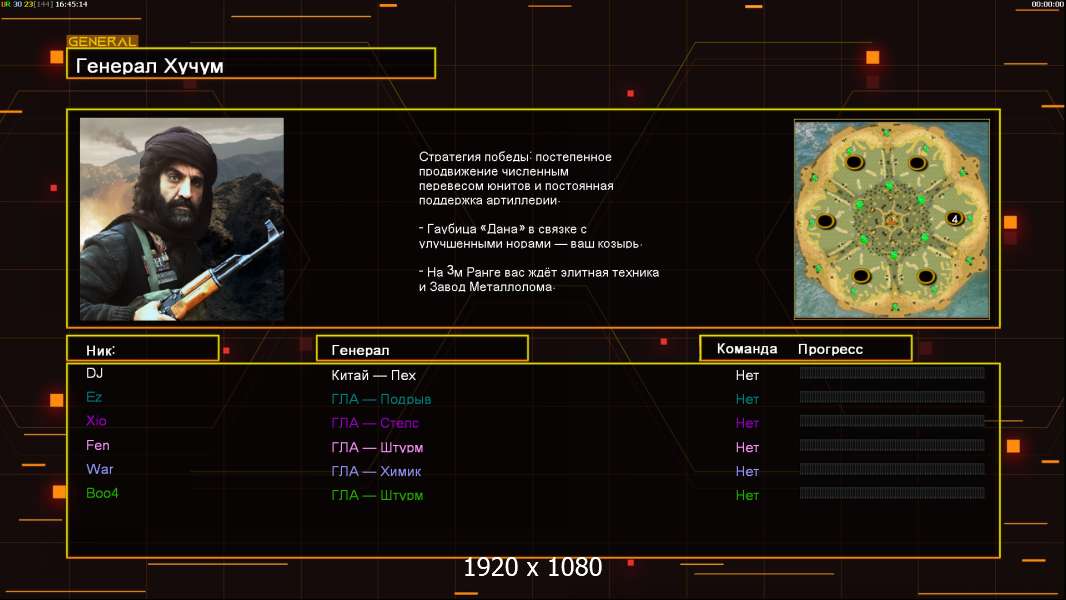Click the team value 'Нет' for War
Viewport: 1066px width, 600px height.
746,471
